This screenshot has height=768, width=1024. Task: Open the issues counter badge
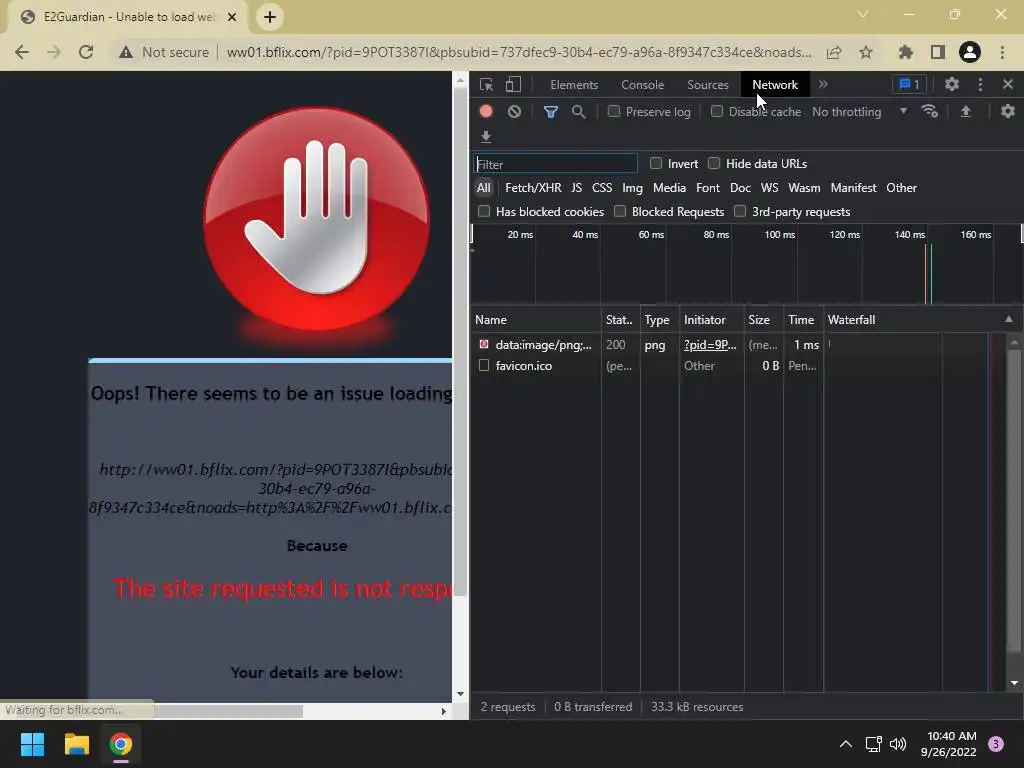pos(910,84)
